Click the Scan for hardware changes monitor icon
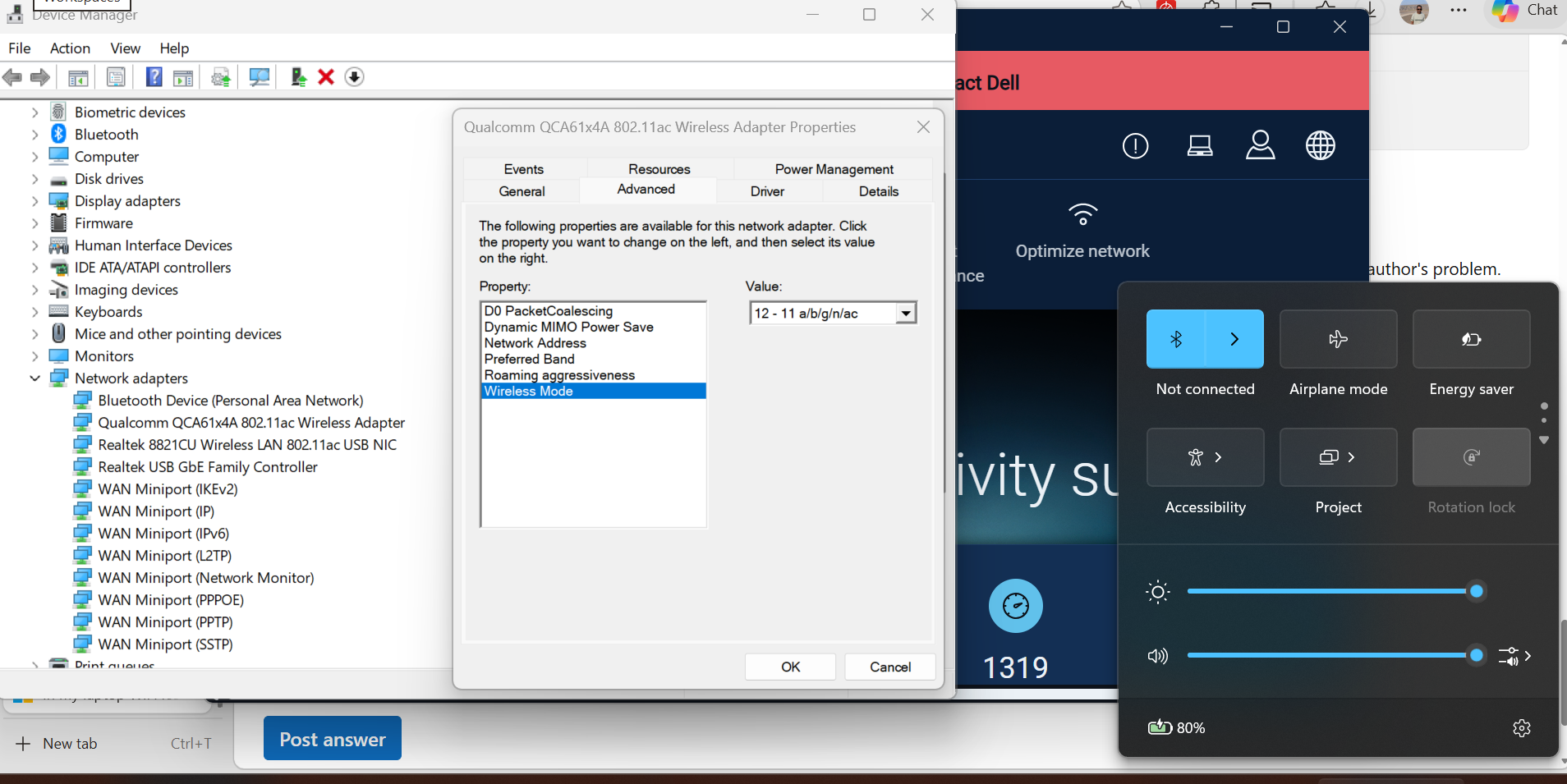 coord(260,77)
